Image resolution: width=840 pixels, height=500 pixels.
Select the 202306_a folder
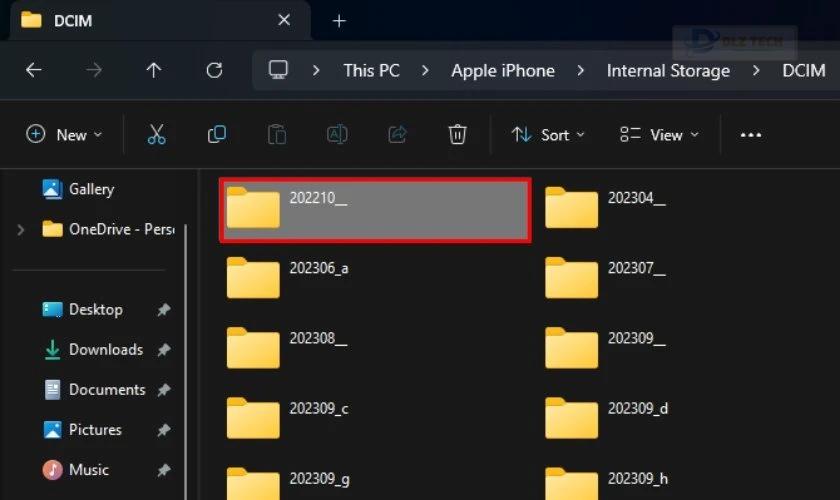pyautogui.click(x=288, y=278)
